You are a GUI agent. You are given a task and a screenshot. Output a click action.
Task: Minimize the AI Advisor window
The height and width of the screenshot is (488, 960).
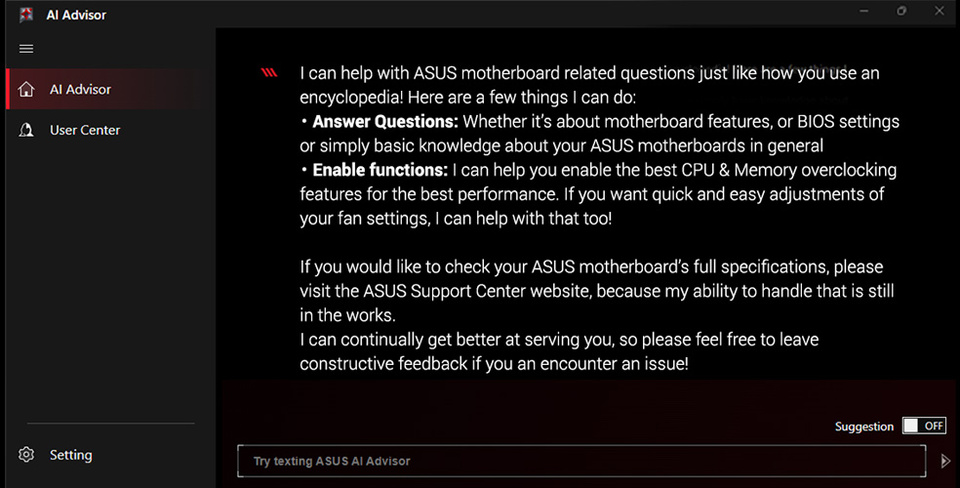[x=861, y=11]
